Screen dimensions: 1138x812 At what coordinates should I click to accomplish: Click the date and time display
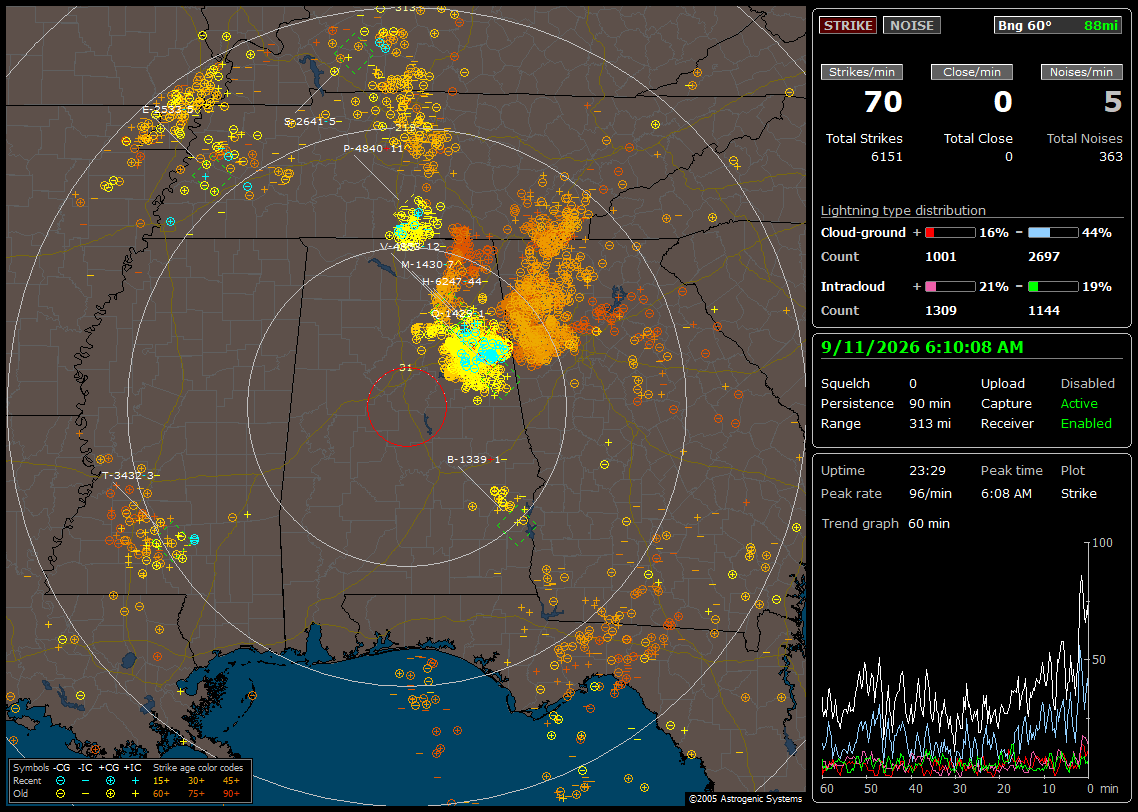pos(922,348)
